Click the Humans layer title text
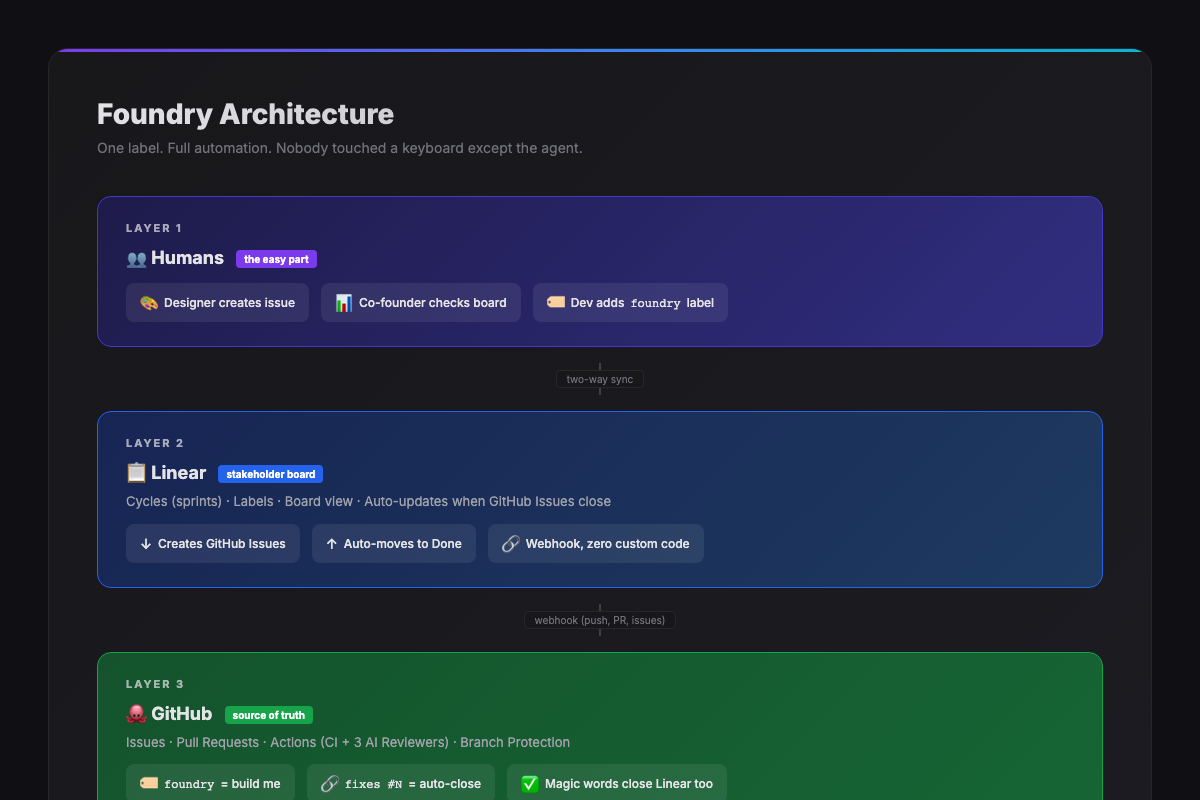The width and height of the screenshot is (1200, 800). pyautogui.click(x=187, y=258)
